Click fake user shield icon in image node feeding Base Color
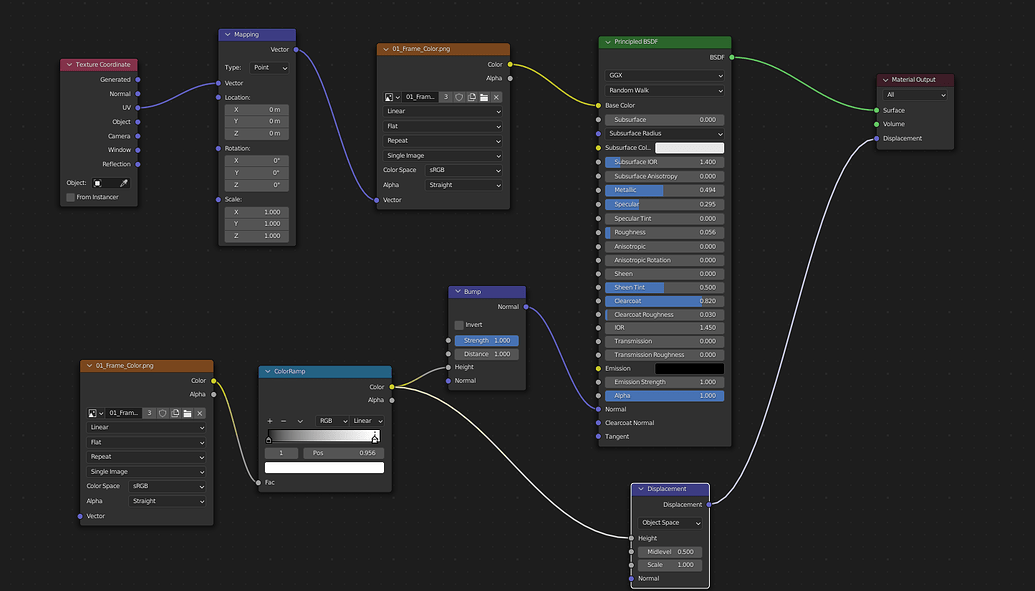Viewport: 1035px width, 591px height. (x=459, y=97)
